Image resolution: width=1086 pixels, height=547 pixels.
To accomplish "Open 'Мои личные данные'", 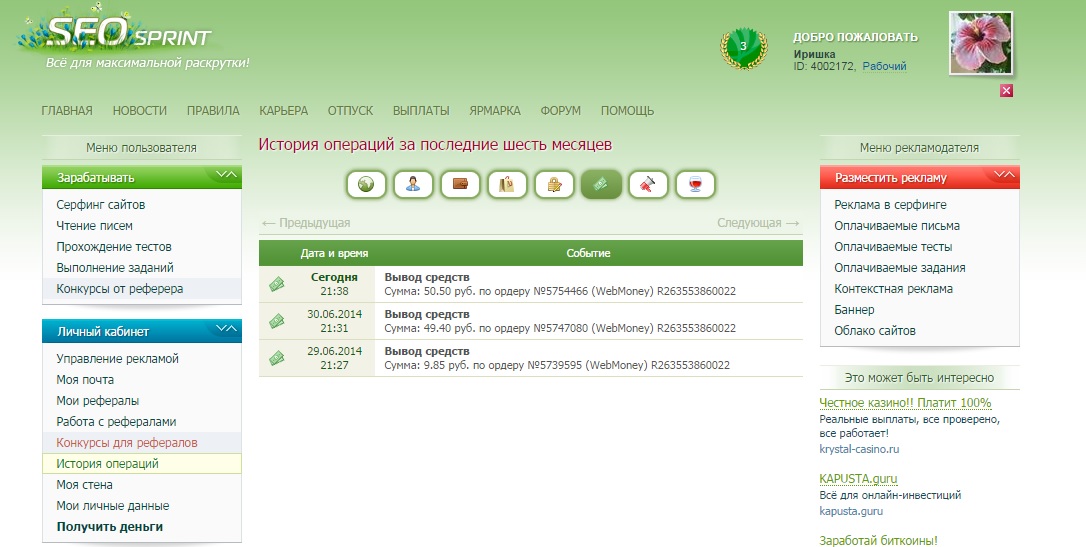I will coord(113,505).
